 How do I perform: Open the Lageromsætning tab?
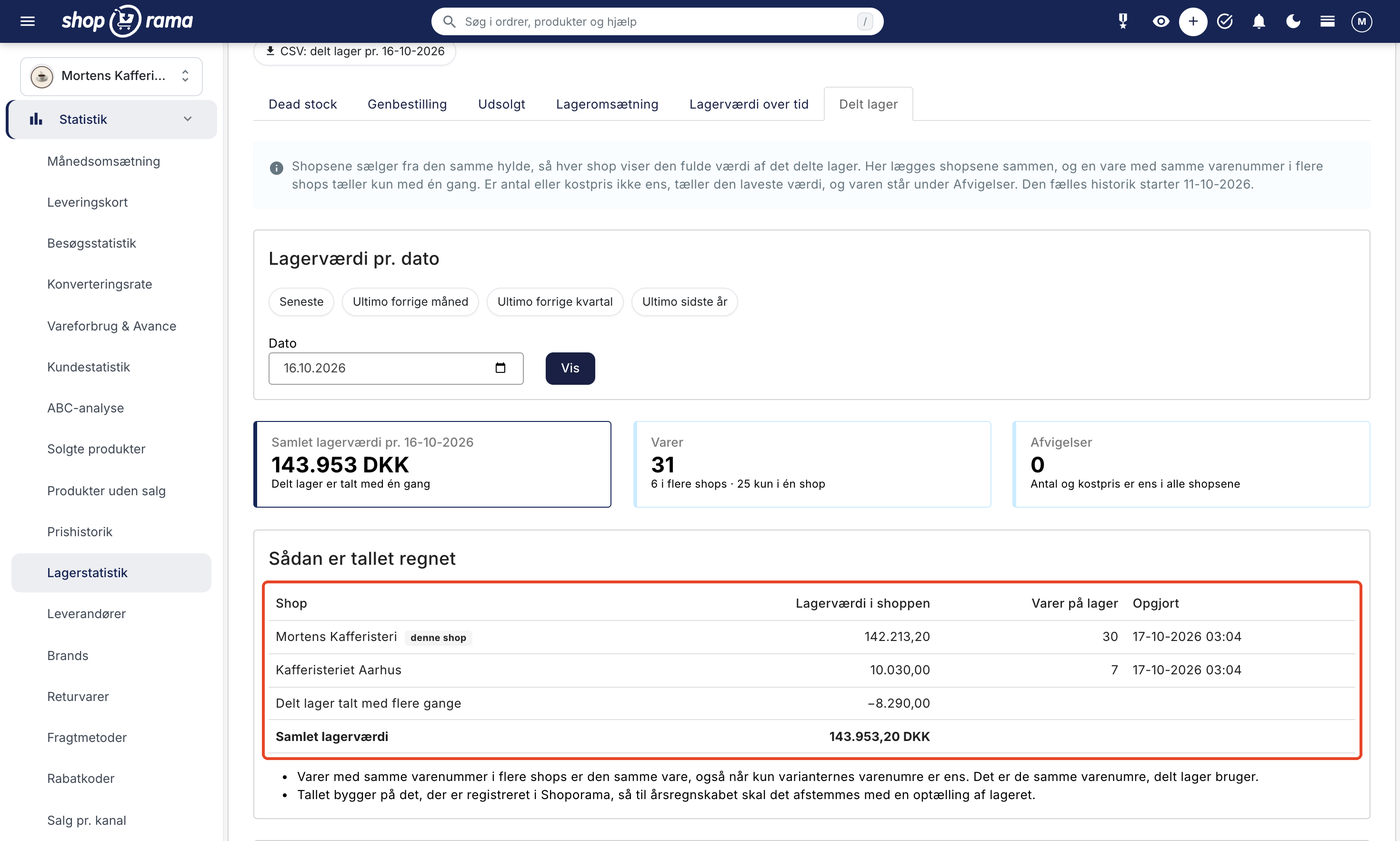click(607, 104)
